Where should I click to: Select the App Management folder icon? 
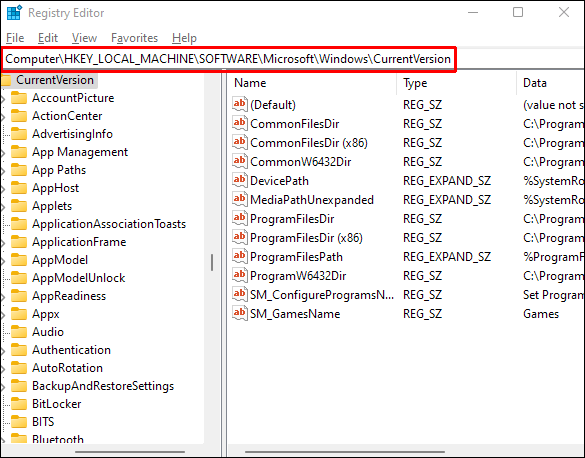(19, 152)
